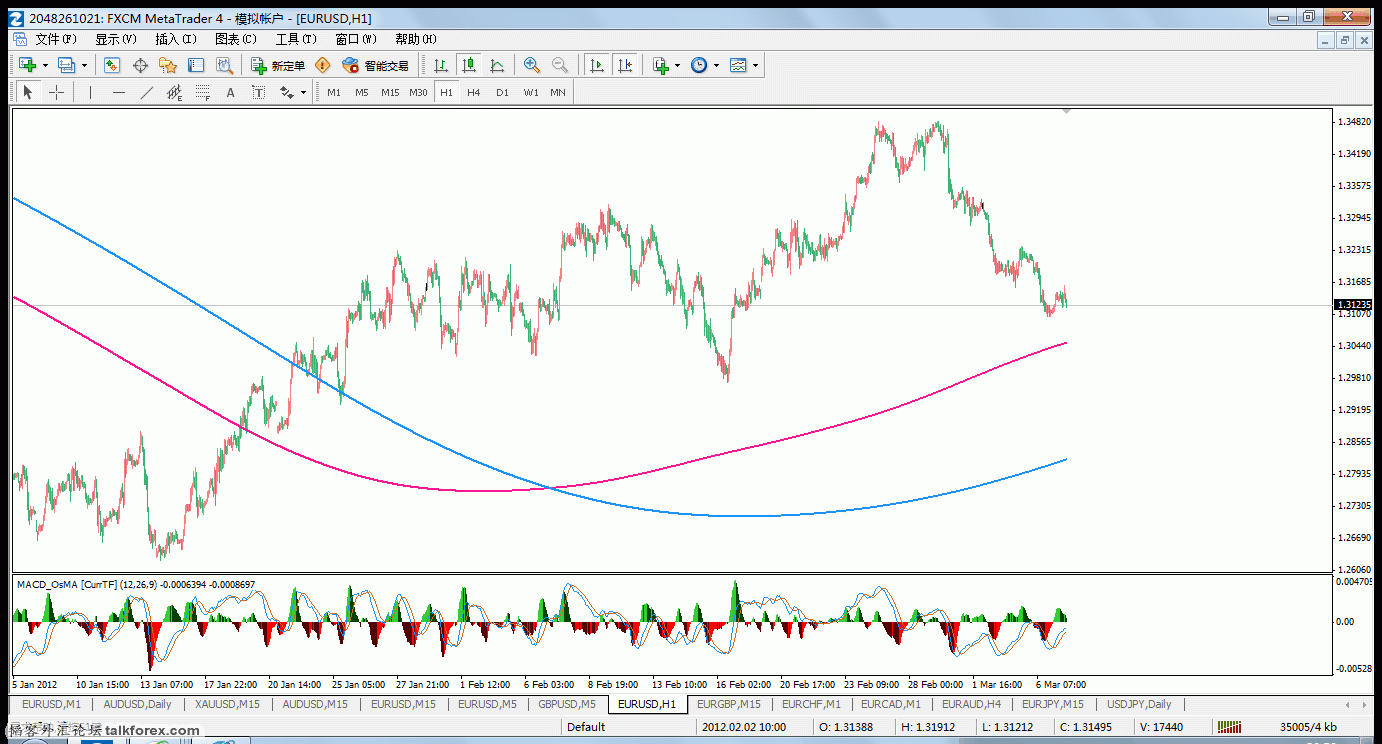Open the 工具(T) menu
The width and height of the screenshot is (1382, 744).
[296, 39]
